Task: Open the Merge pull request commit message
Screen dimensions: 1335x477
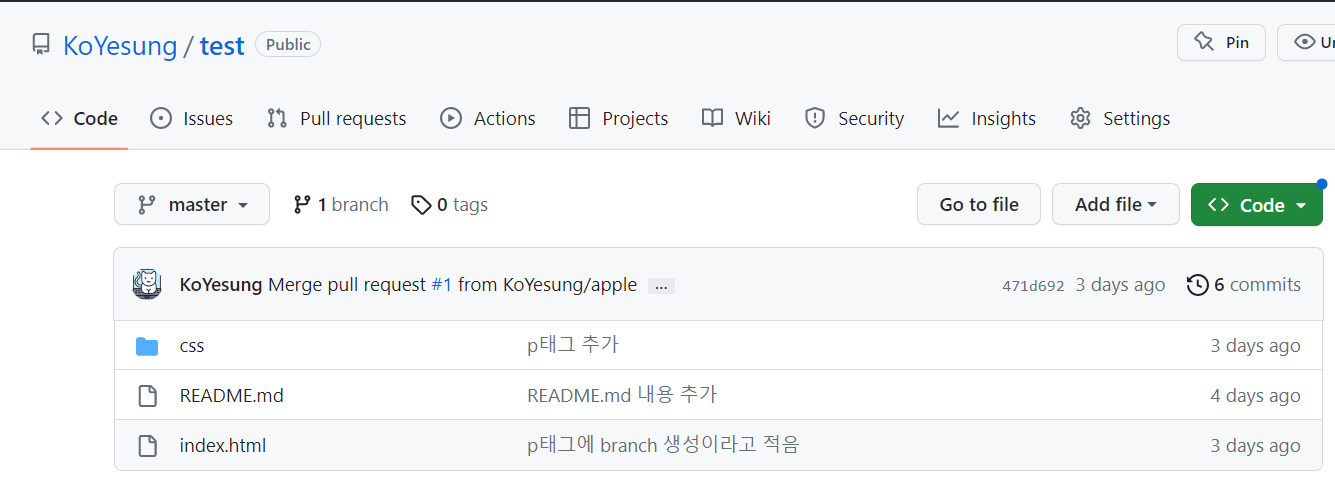Action: coord(347,285)
